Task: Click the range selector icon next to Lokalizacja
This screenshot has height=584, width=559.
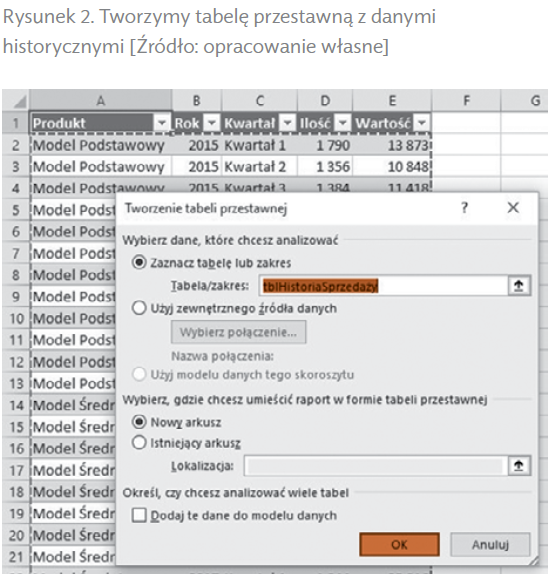Action: 519,466
